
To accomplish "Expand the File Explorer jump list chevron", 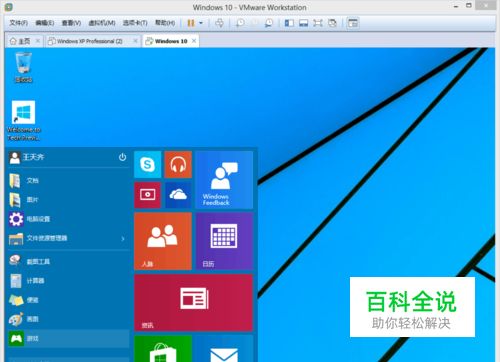I will pos(123,239).
